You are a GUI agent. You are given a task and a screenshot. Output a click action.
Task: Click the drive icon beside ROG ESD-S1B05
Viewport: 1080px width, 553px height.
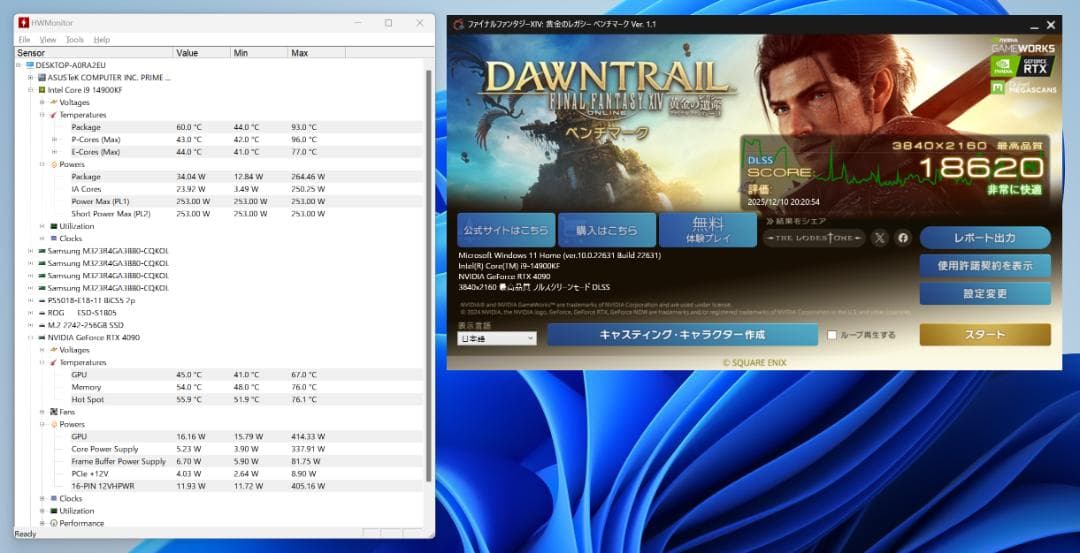click(42, 313)
